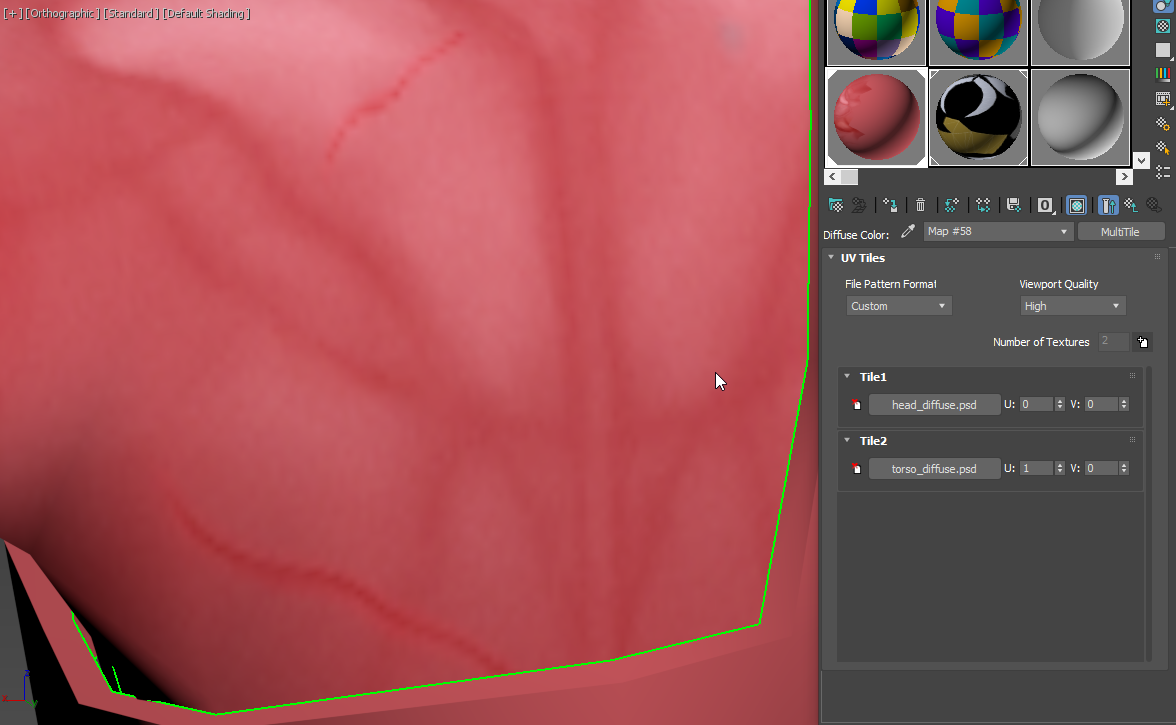Click the Go to Parent icon
The width and height of the screenshot is (1176, 725).
click(1130, 205)
